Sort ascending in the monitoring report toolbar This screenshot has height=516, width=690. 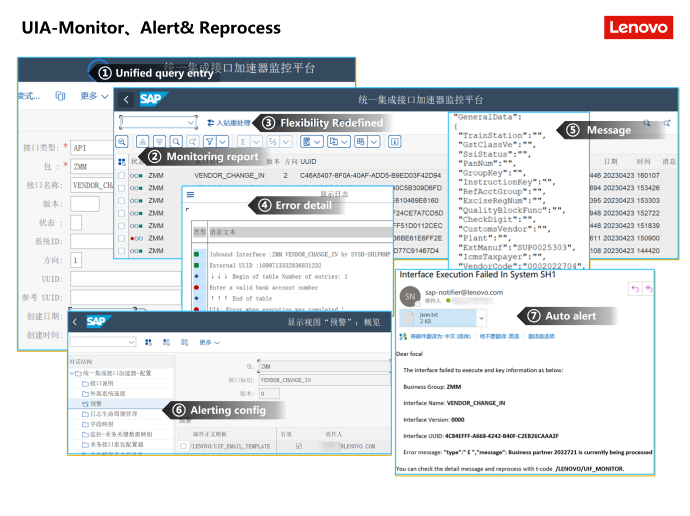click(142, 142)
